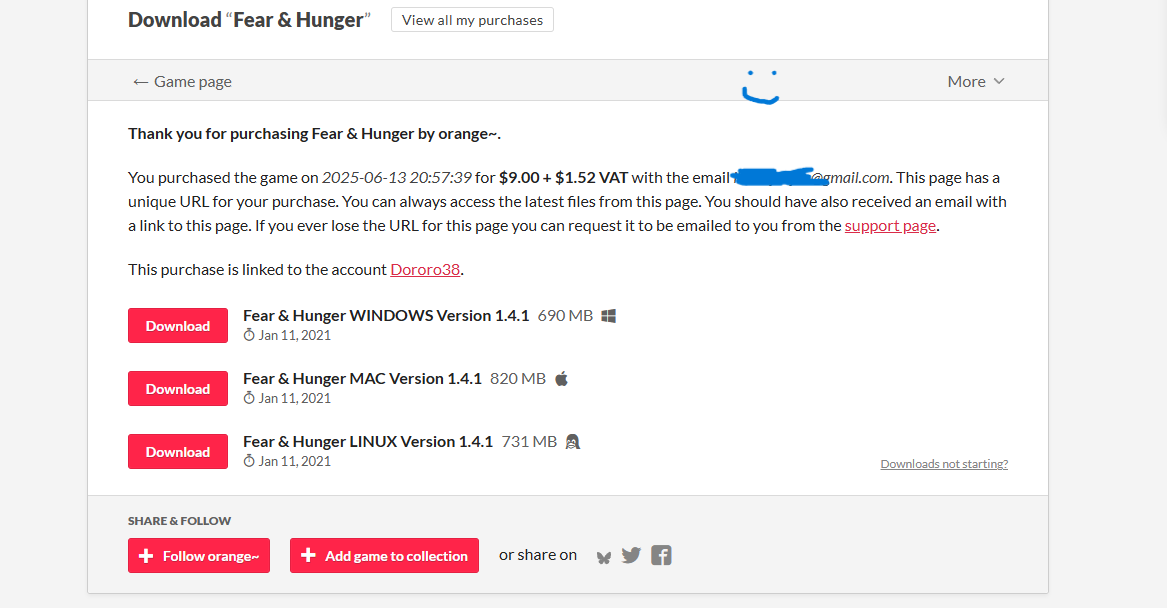Image resolution: width=1167 pixels, height=608 pixels.
Task: Click the Linux penguin icon
Action: pos(572,442)
